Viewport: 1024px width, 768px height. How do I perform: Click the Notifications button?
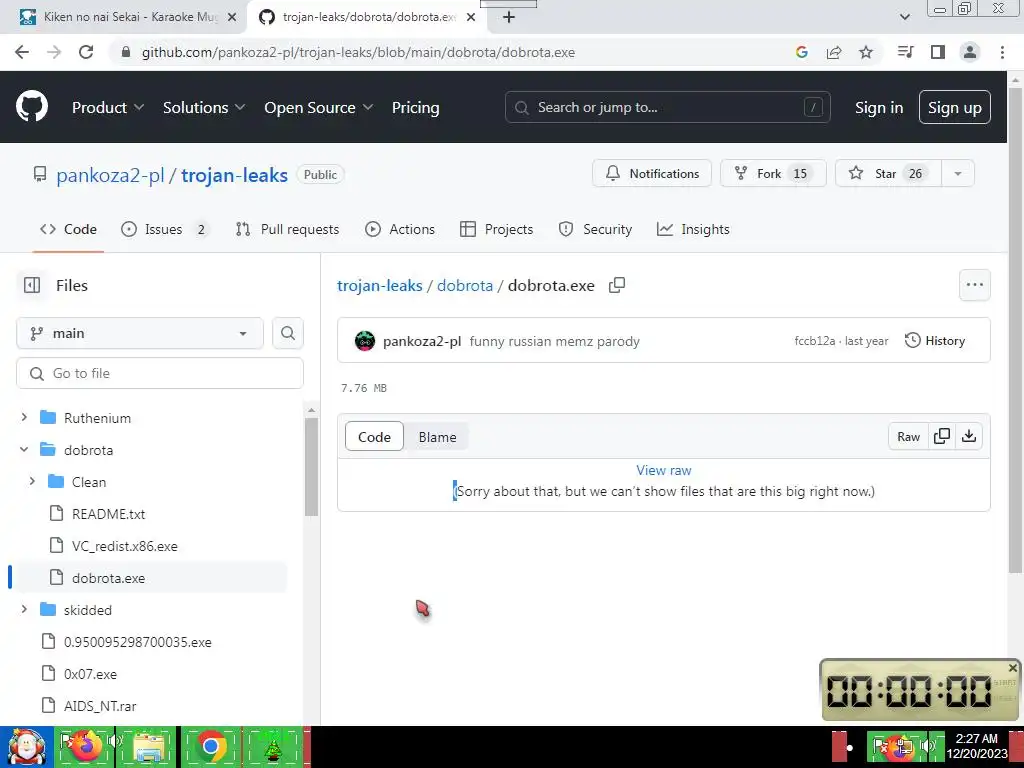652,174
